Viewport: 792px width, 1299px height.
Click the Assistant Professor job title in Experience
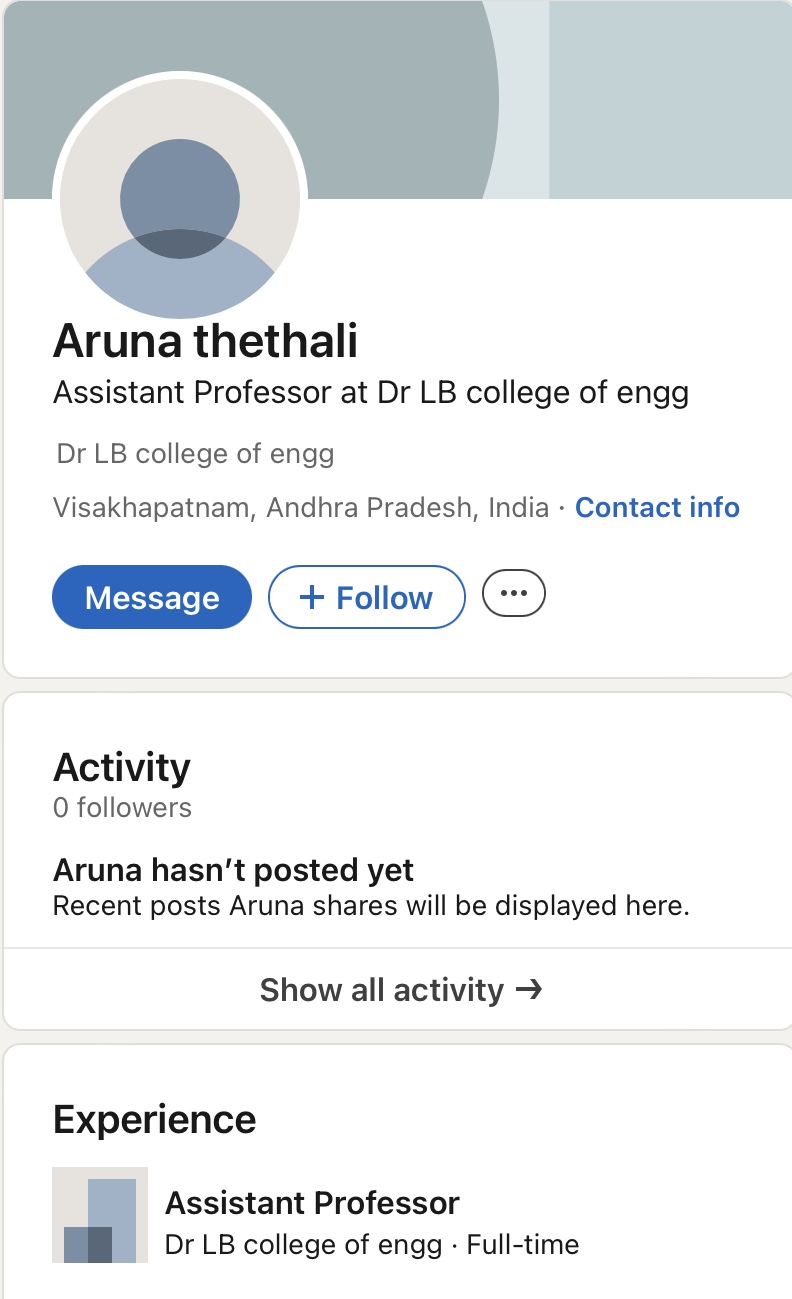pos(312,1202)
